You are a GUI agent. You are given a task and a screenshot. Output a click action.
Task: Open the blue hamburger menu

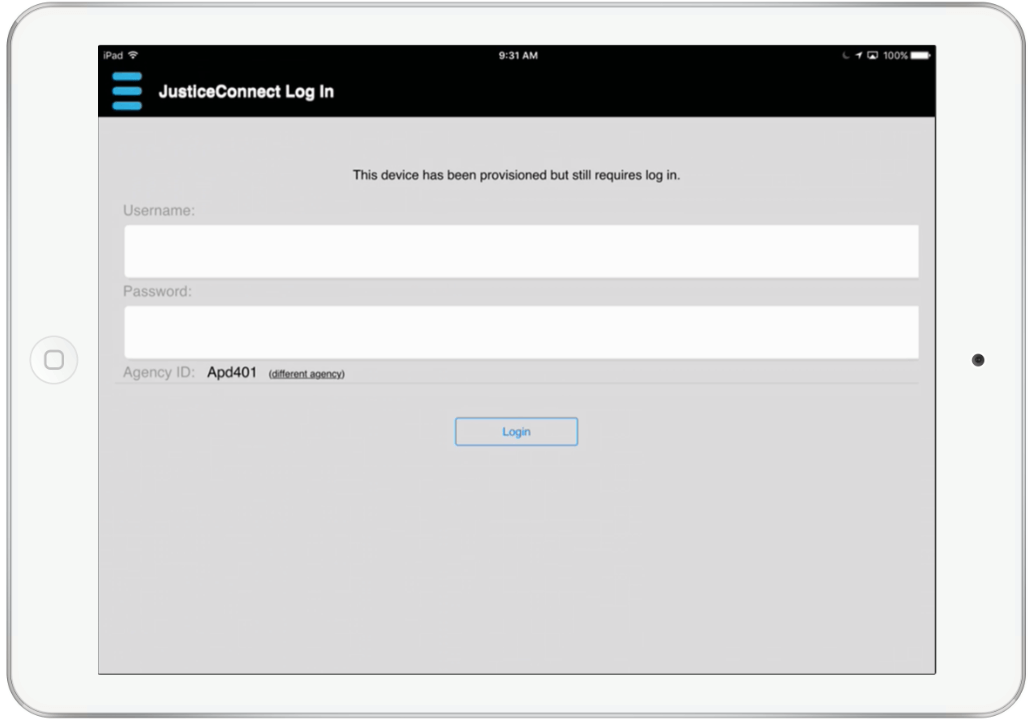[x=127, y=91]
